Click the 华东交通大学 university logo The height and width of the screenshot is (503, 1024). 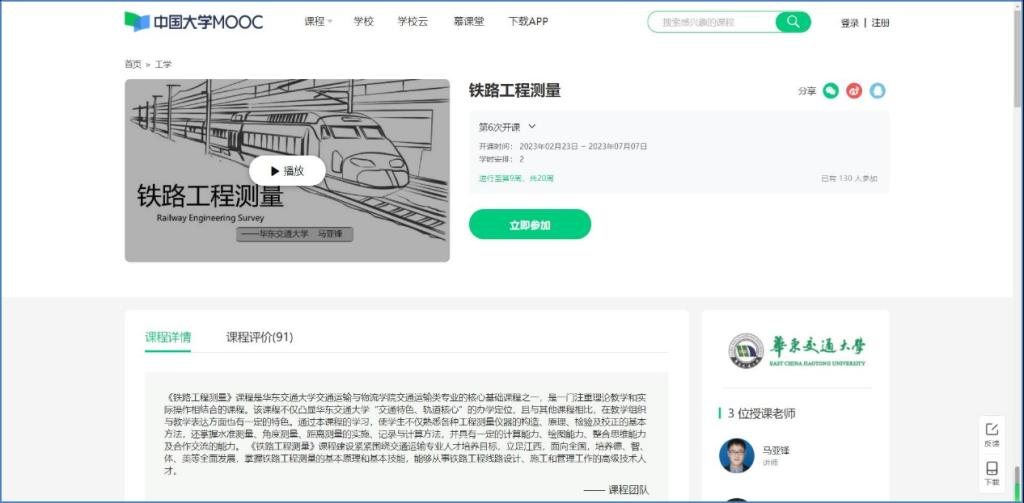[796, 349]
